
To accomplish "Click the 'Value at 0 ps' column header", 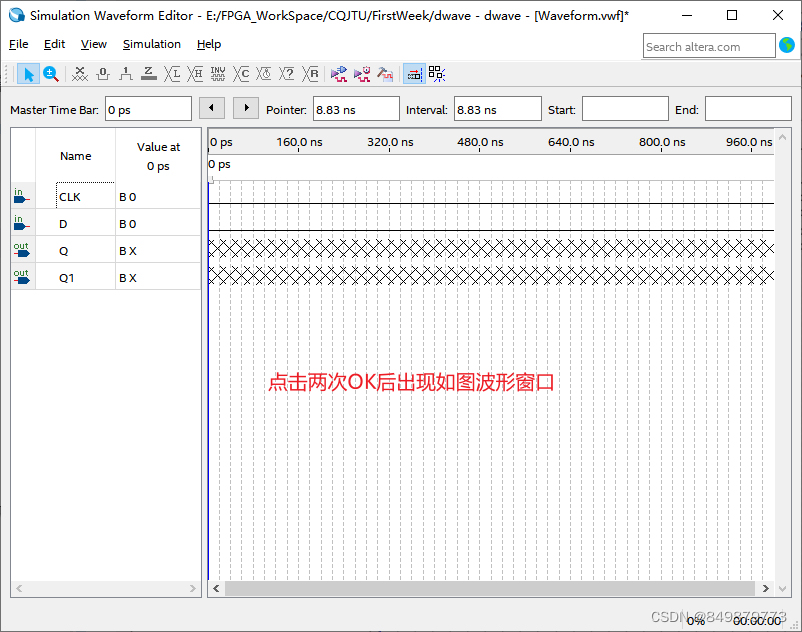I will click(158, 156).
